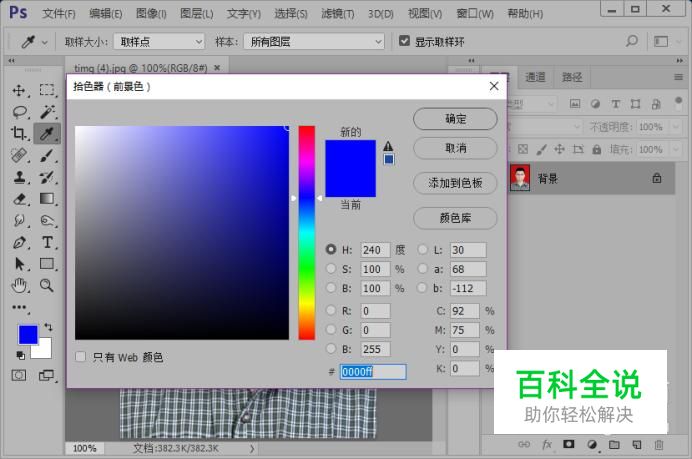Toggle Quick Mask mode

tap(19, 376)
